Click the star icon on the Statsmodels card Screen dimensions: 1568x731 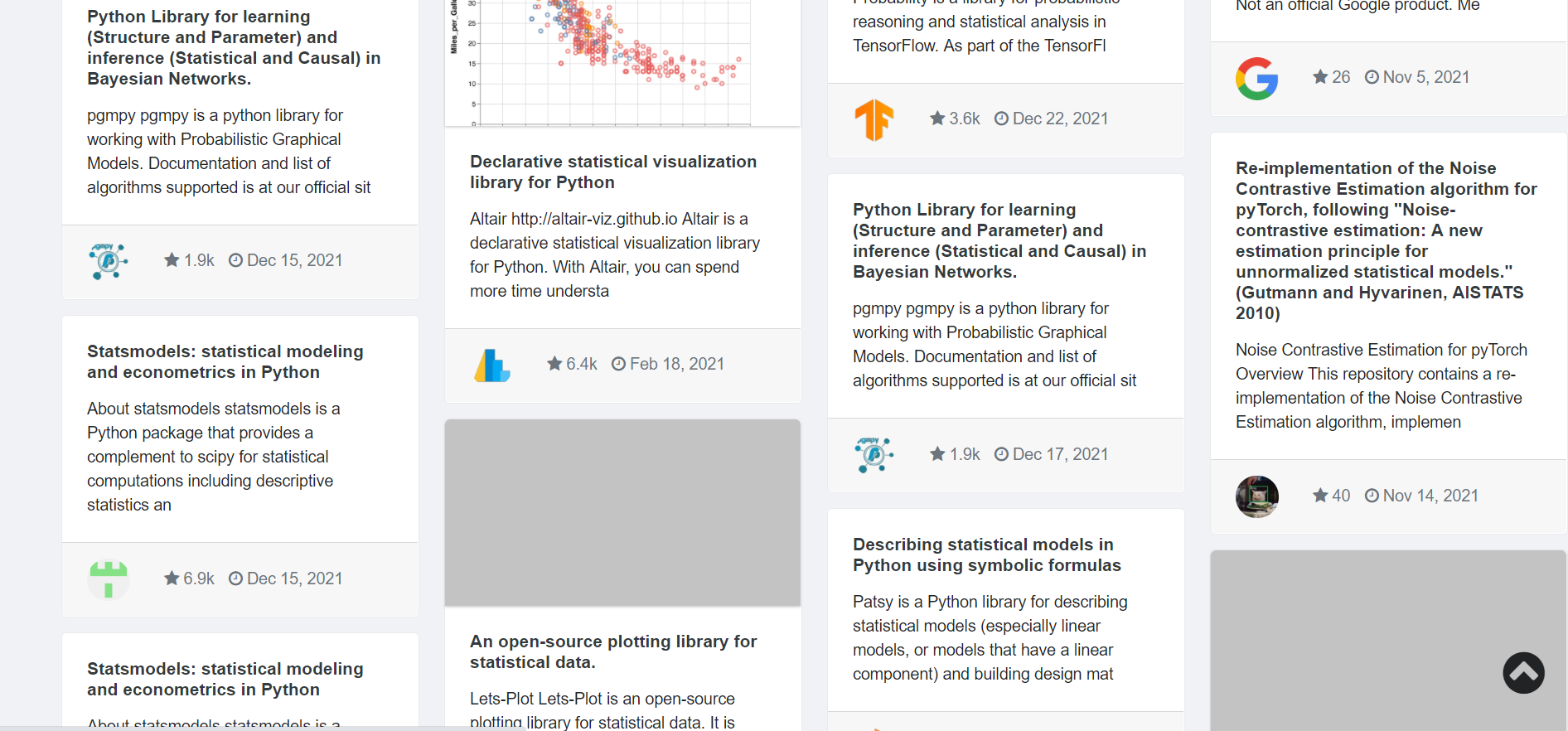pyautogui.click(x=172, y=579)
